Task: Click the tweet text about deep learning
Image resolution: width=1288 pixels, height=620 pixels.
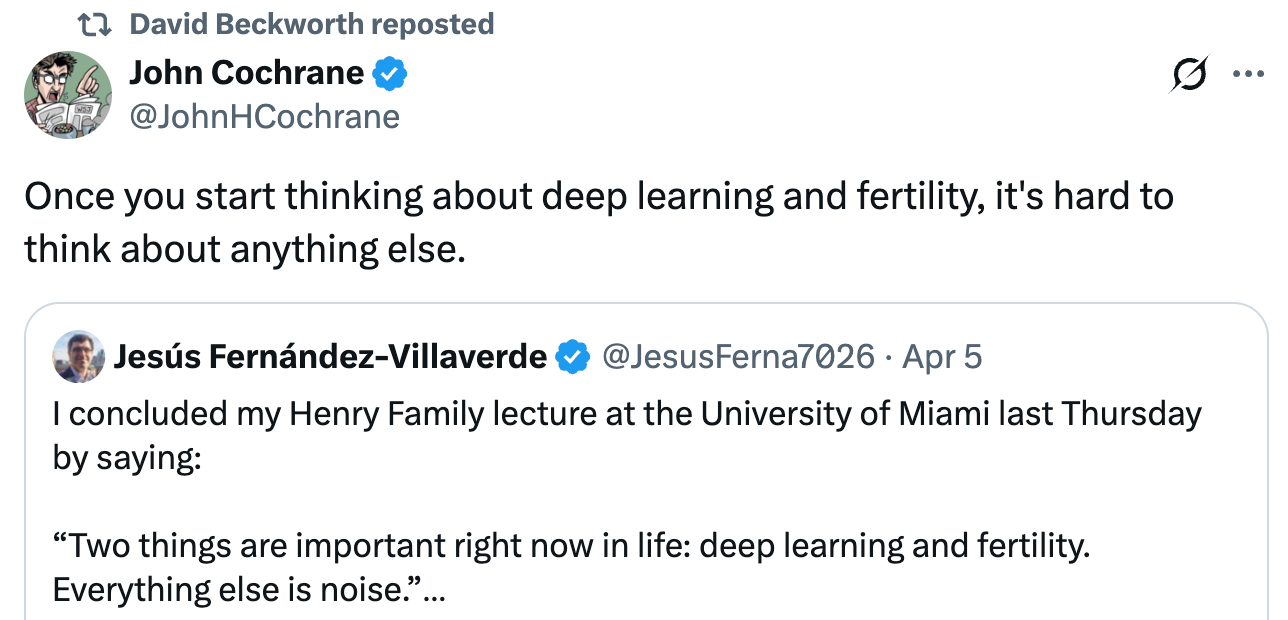Action: coord(598,222)
